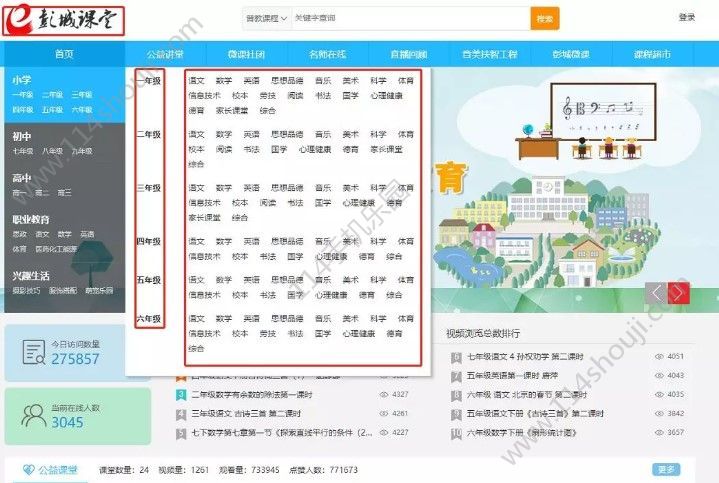Image resolution: width=719 pixels, height=483 pixels.
Task: Open the 普教课程 search category dropdown
Action: [266, 18]
